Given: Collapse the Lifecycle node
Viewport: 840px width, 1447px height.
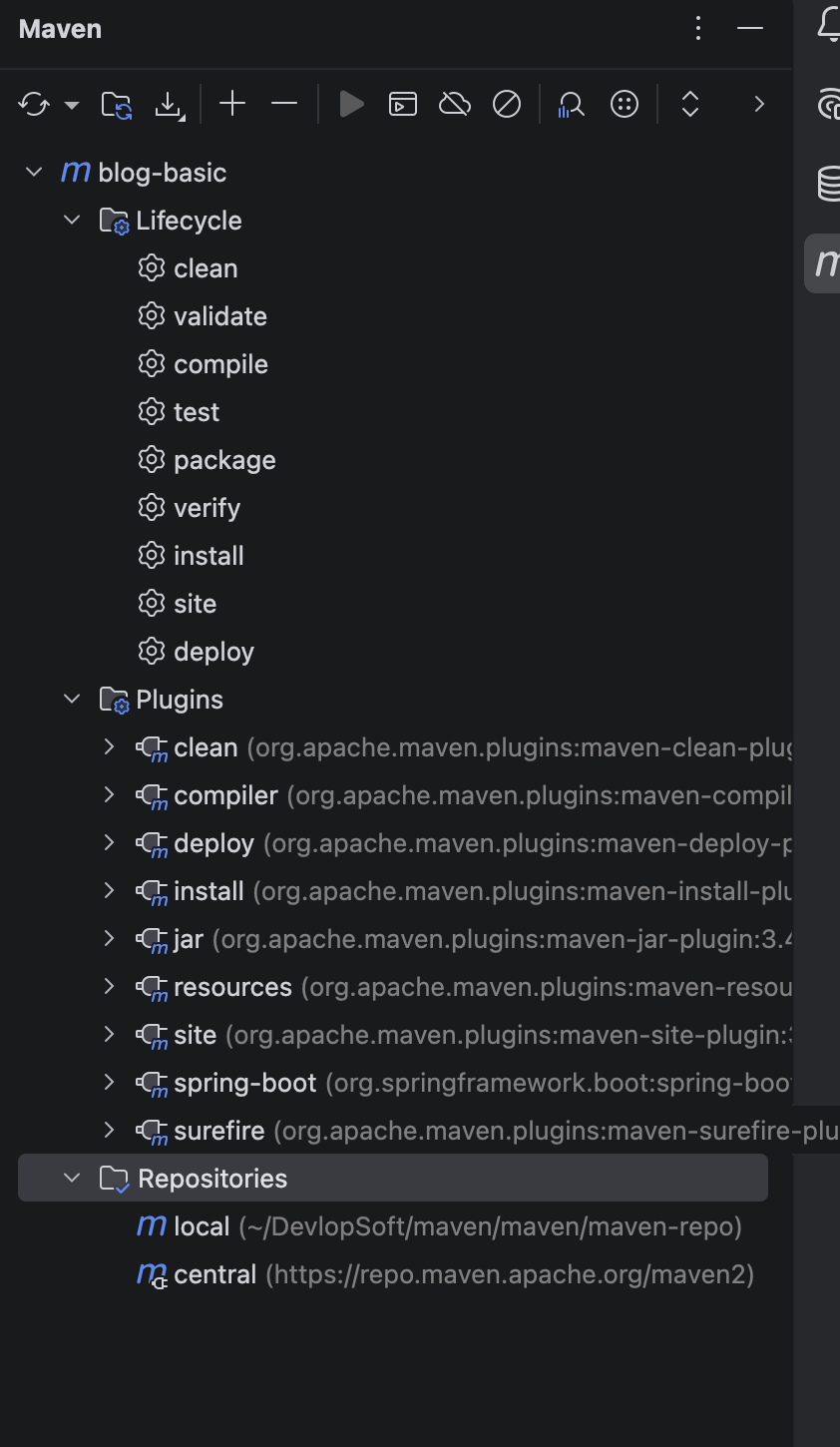Looking at the screenshot, I should click(x=71, y=220).
